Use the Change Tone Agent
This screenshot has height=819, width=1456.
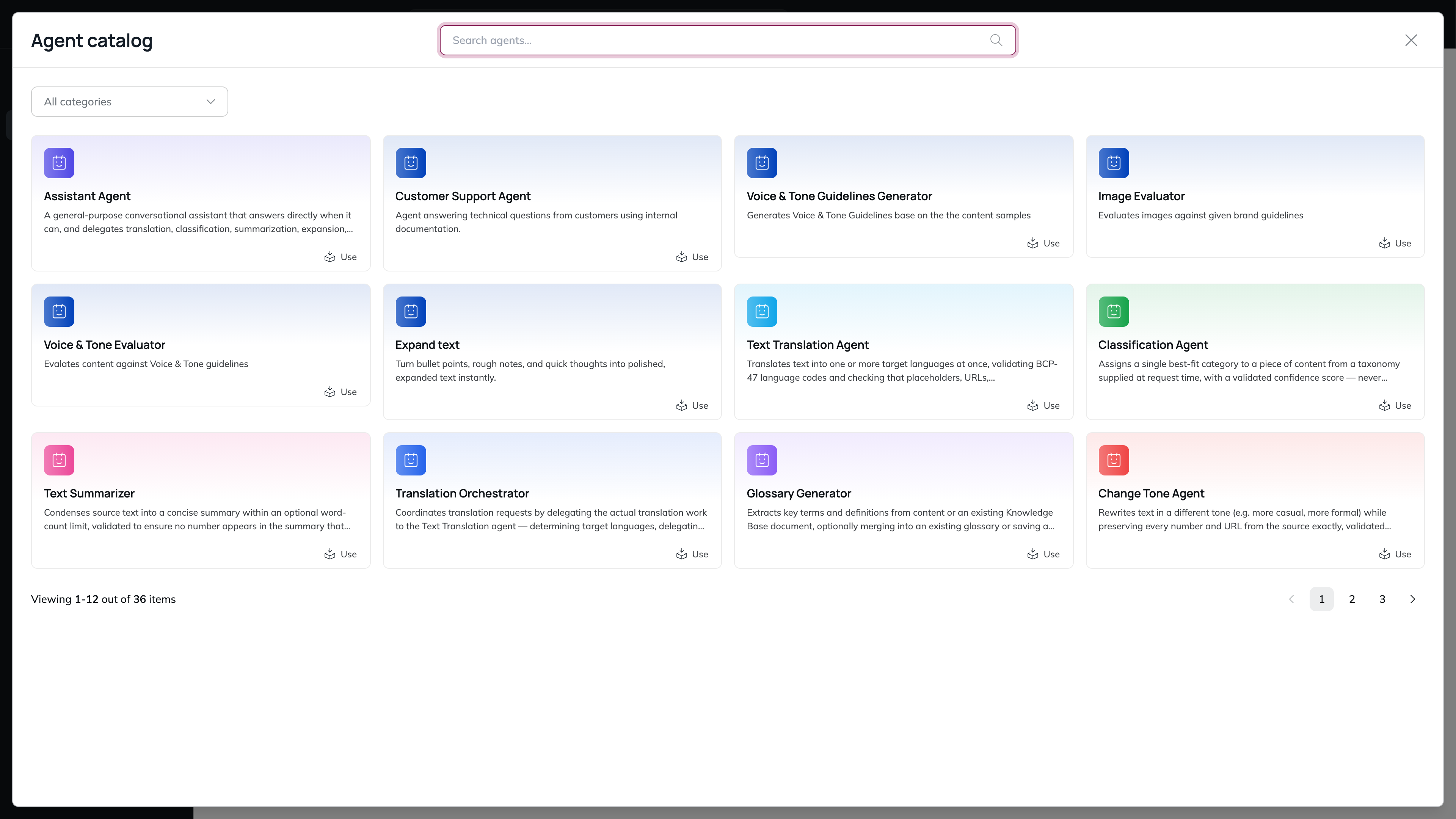pos(1395,554)
